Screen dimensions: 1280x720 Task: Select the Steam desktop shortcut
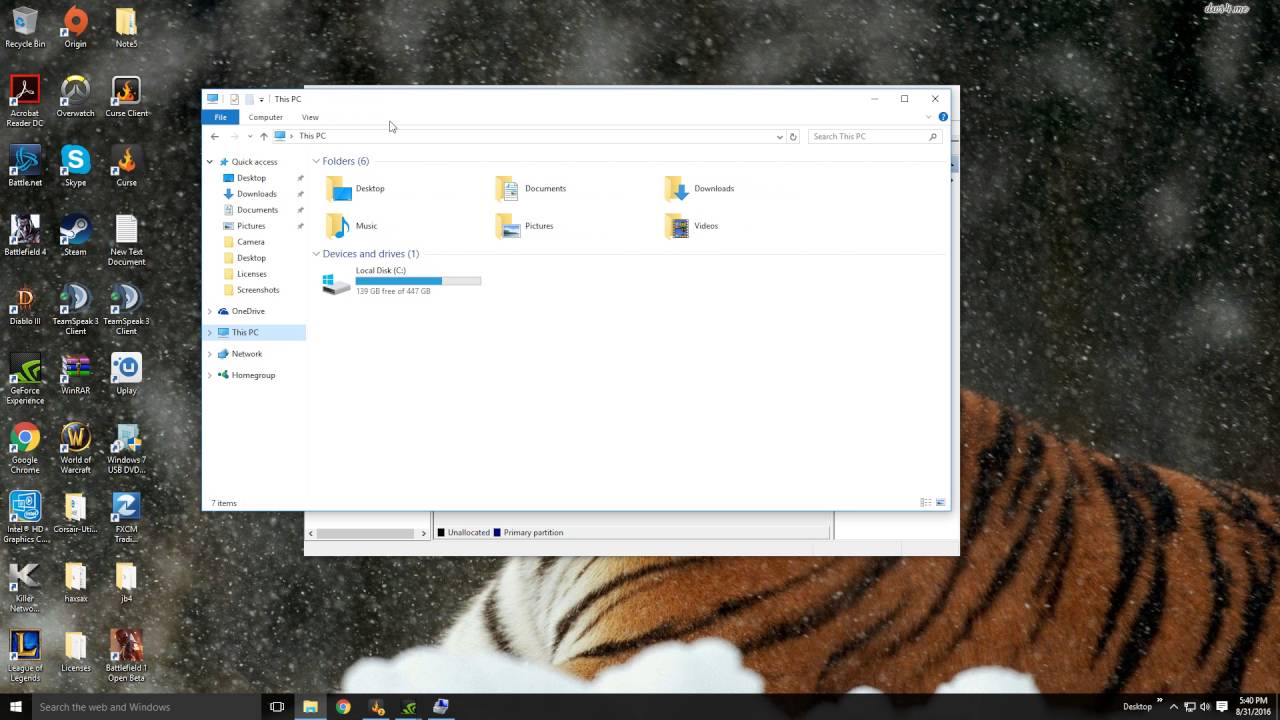pos(75,235)
